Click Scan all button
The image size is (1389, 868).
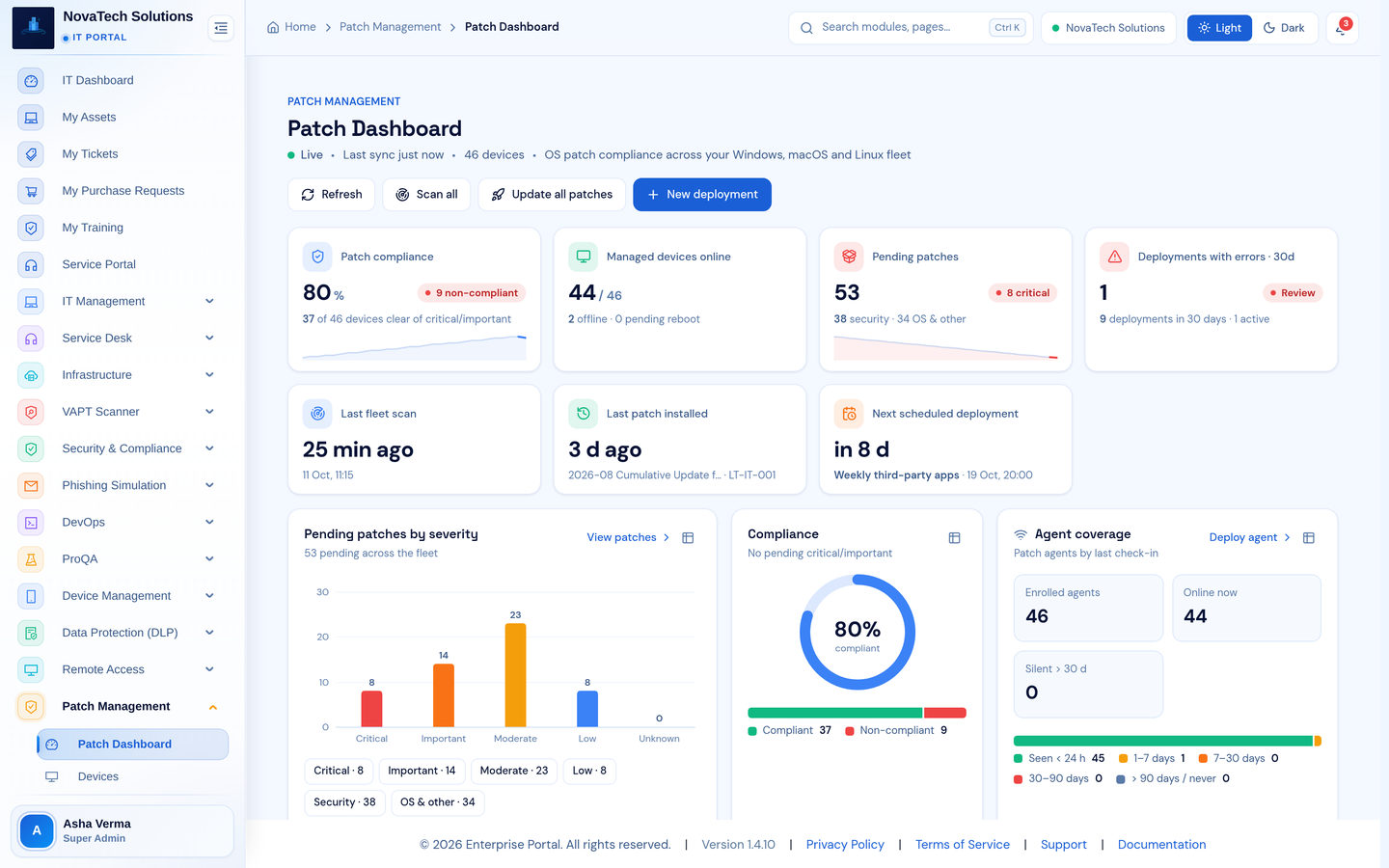point(427,195)
